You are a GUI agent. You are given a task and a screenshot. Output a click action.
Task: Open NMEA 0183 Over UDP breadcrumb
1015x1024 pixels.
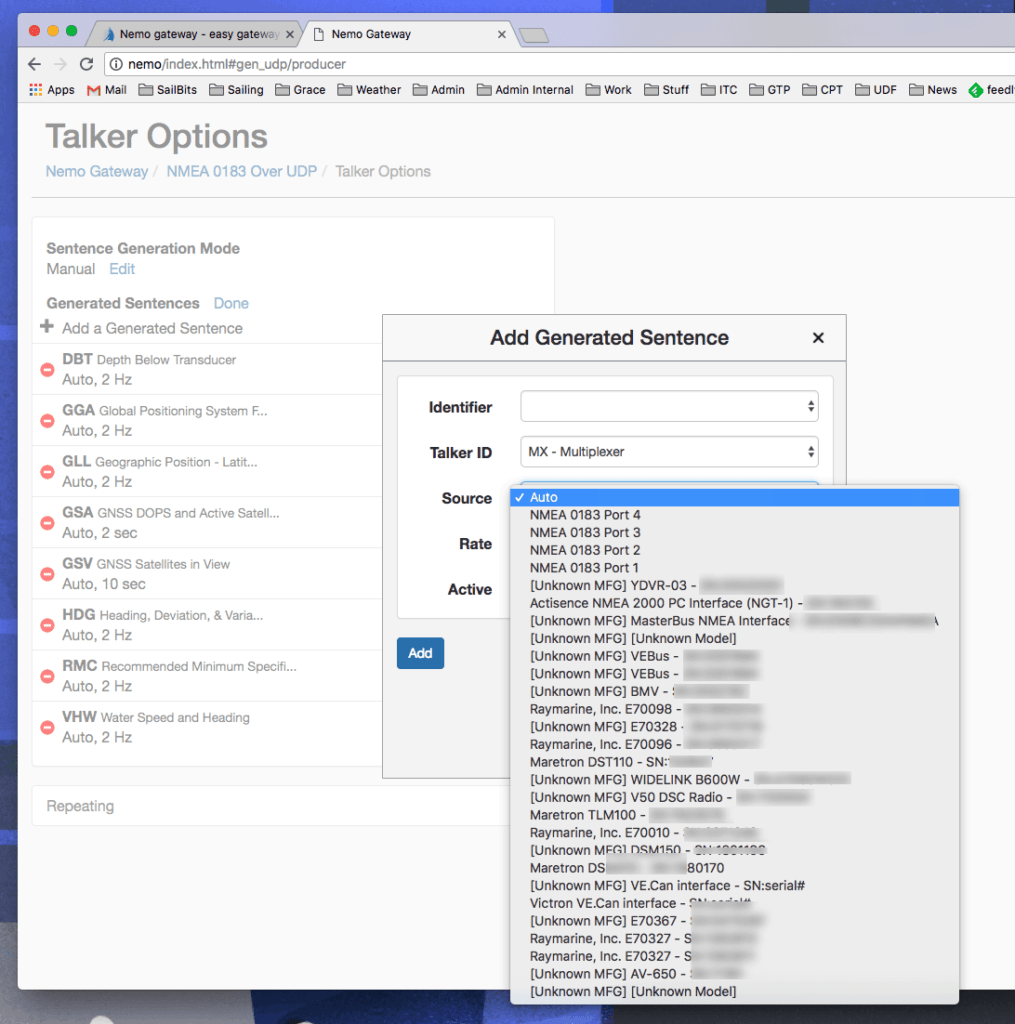[242, 171]
